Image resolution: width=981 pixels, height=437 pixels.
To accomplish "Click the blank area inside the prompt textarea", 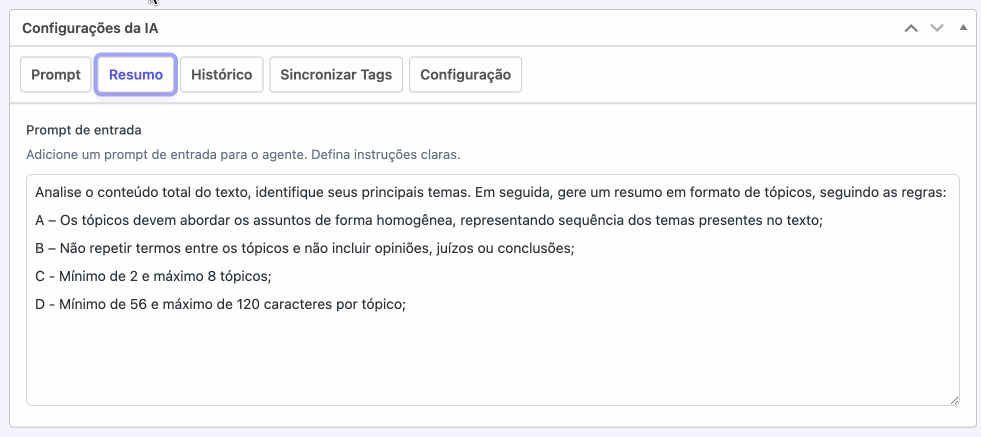I will (490, 360).
